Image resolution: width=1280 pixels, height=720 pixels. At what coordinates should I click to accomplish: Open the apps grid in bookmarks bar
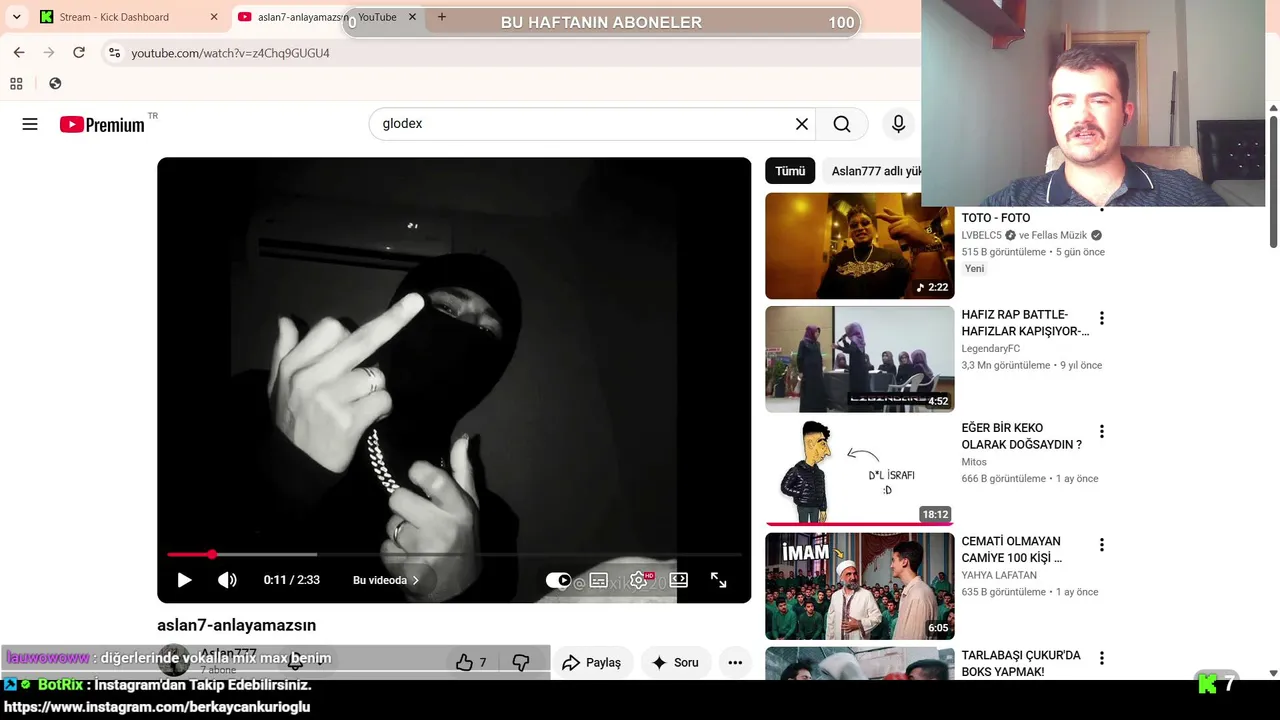tap(16, 84)
